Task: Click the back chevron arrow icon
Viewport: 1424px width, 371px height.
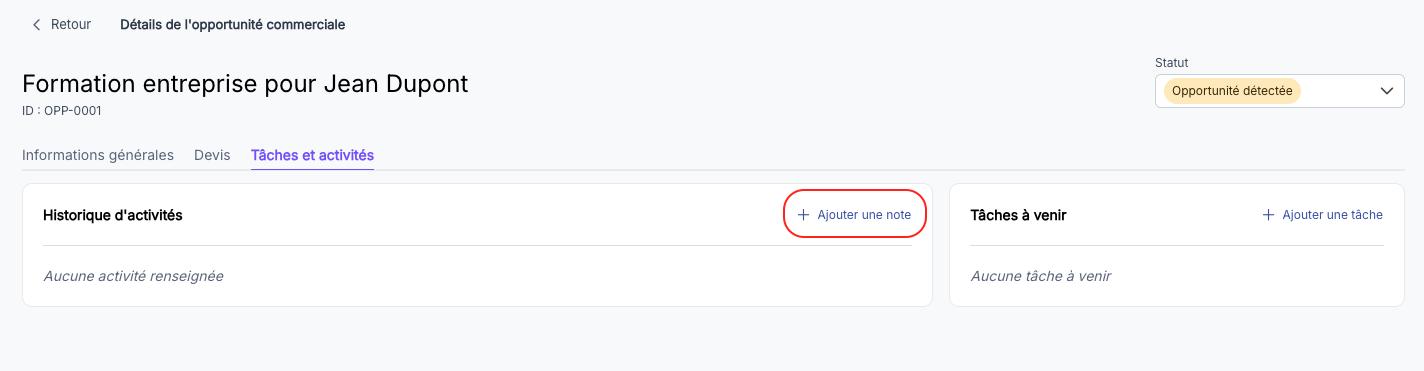Action: (37, 24)
